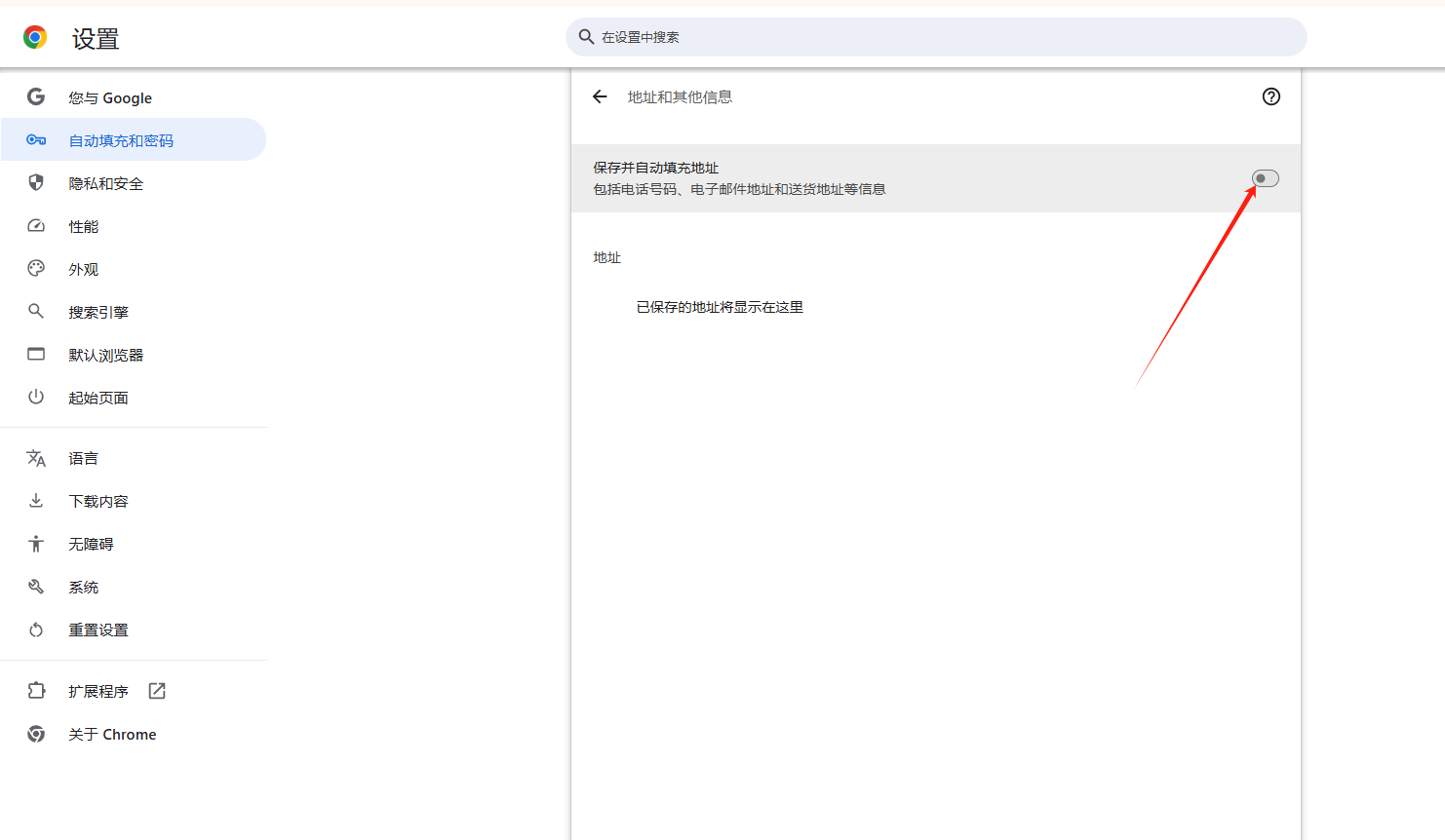Open 语言 settings section
Viewport: 1445px width, 840px height.
134,458
